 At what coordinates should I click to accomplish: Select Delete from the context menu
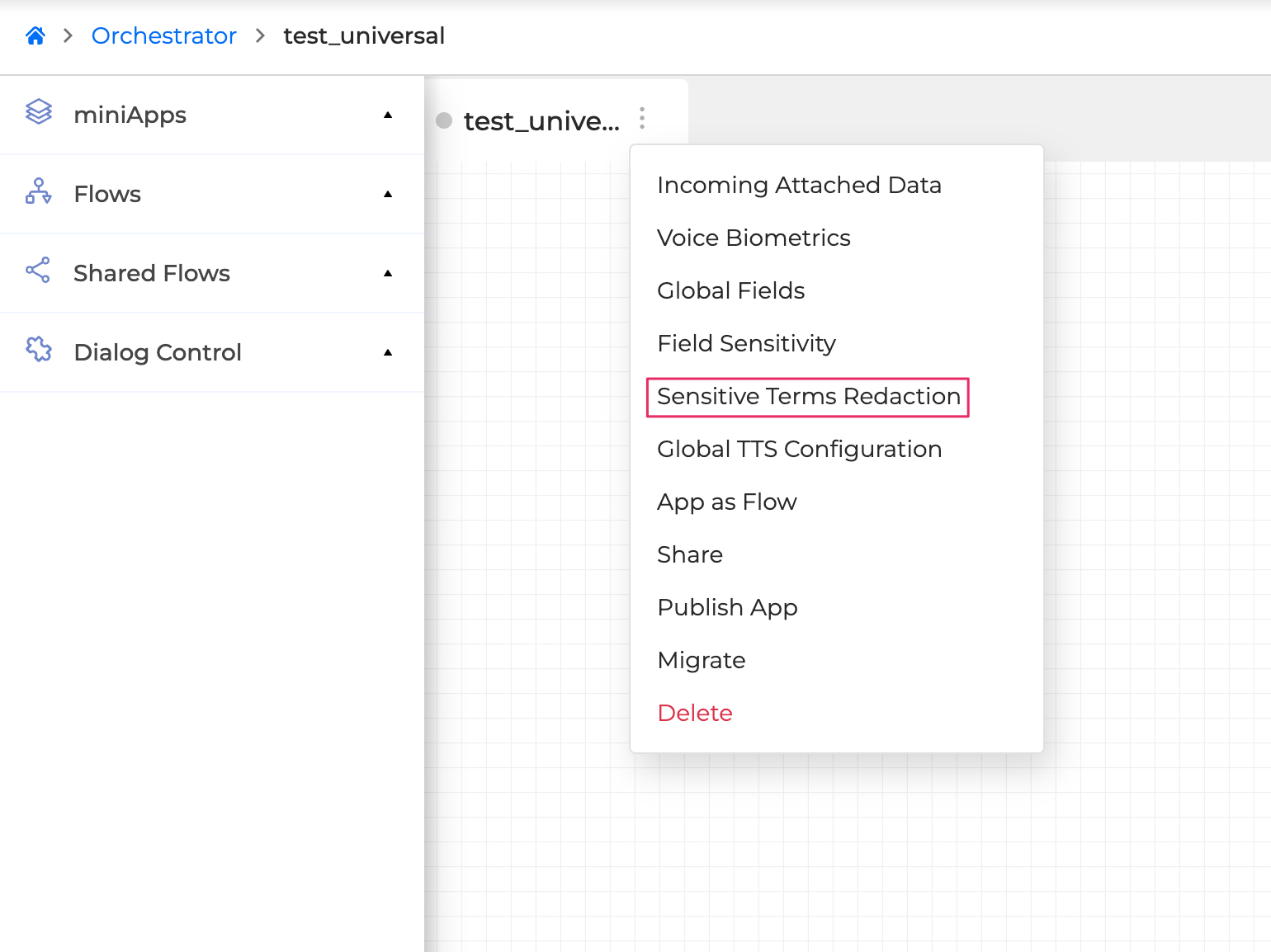[x=695, y=713]
